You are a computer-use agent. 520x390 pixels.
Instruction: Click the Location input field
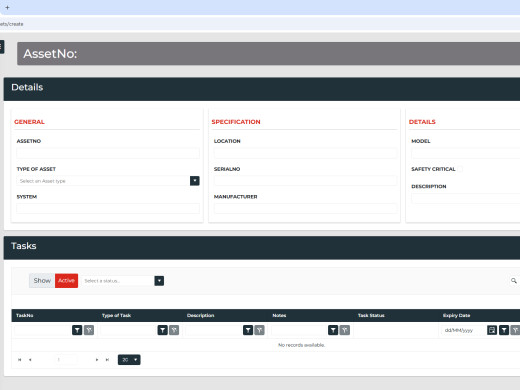[305, 153]
